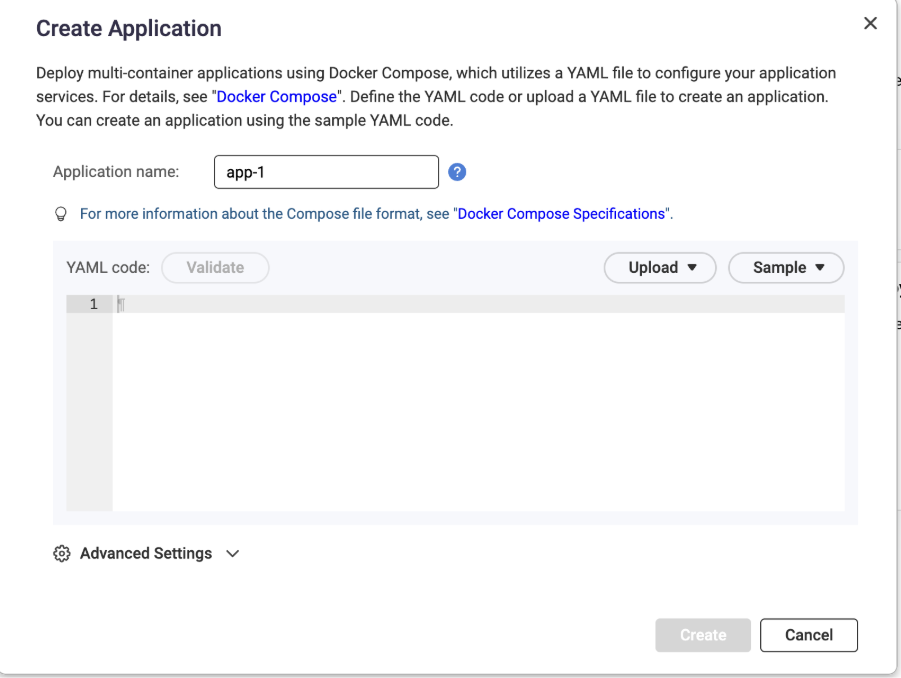Open the Docker Compose link

tap(276, 97)
